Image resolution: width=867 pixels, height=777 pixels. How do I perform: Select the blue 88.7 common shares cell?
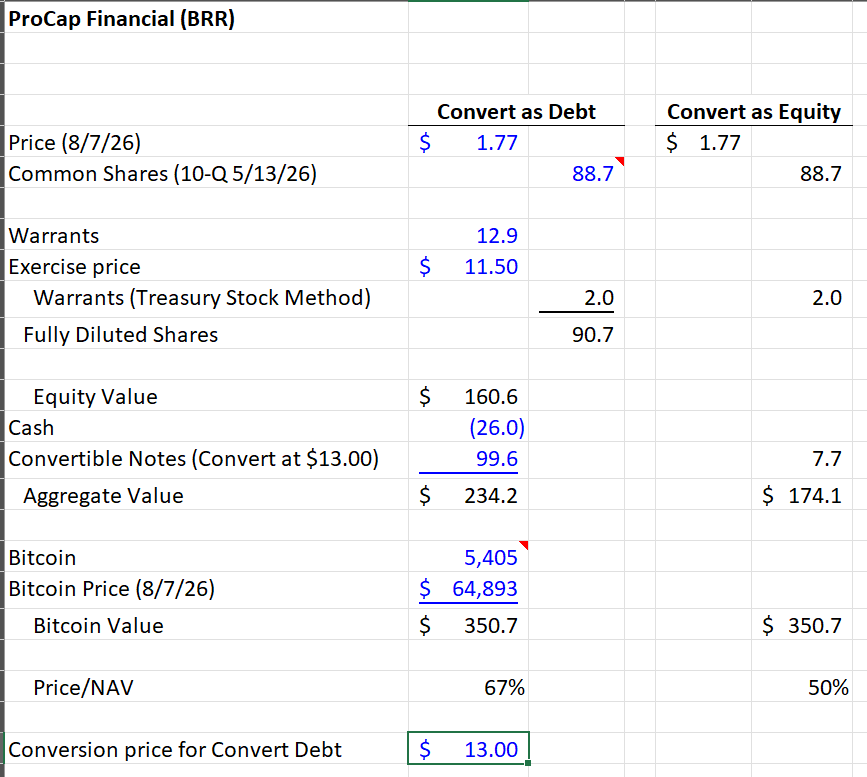576,174
